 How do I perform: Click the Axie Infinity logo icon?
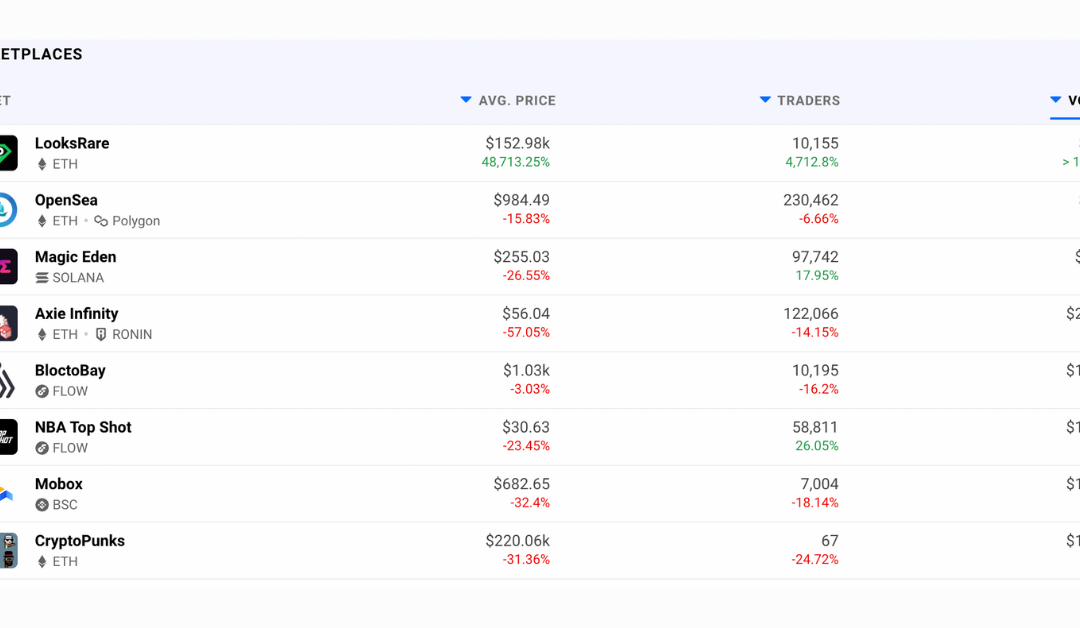point(8,324)
